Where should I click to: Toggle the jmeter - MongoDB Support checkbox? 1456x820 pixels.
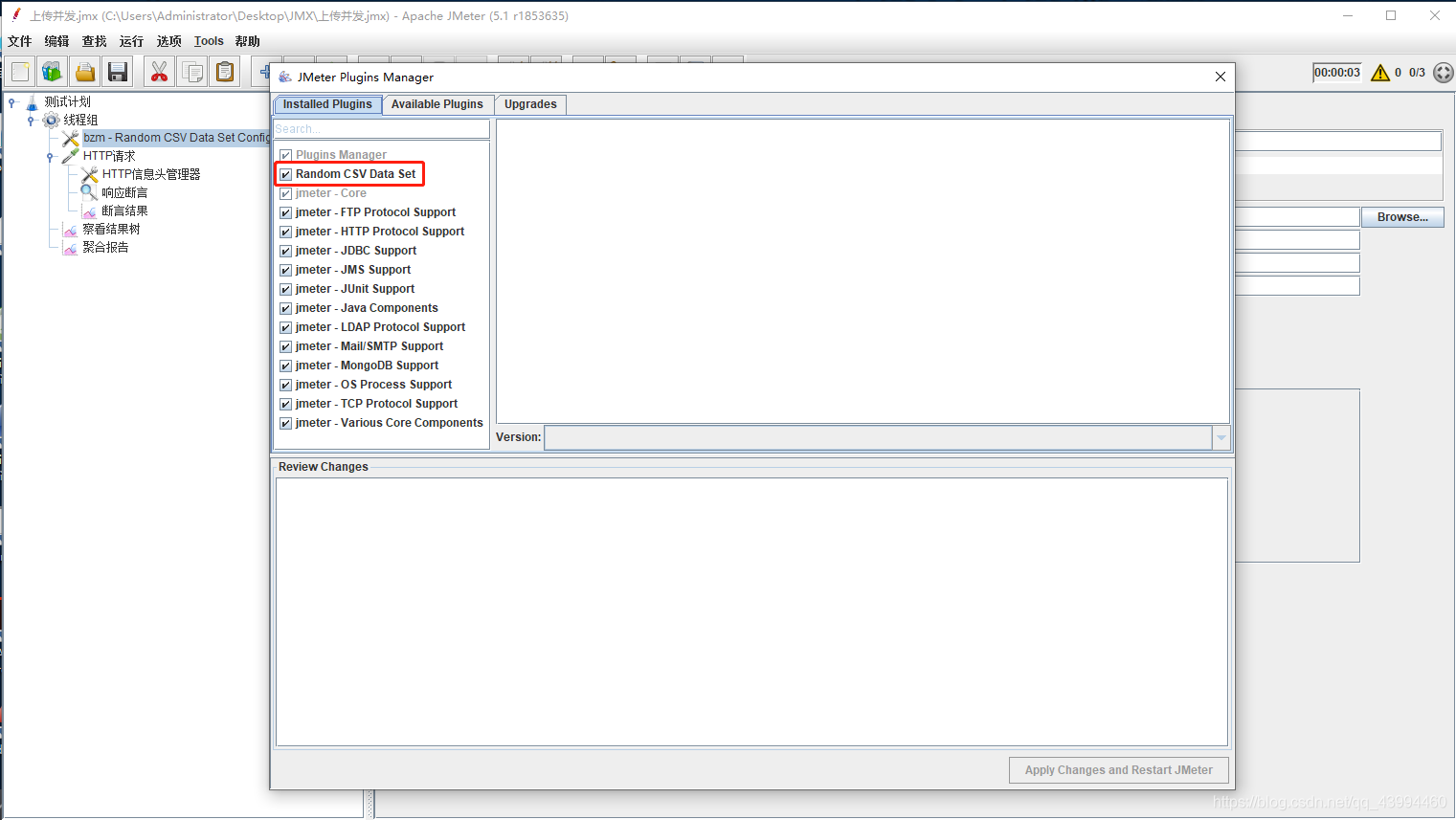pos(286,366)
